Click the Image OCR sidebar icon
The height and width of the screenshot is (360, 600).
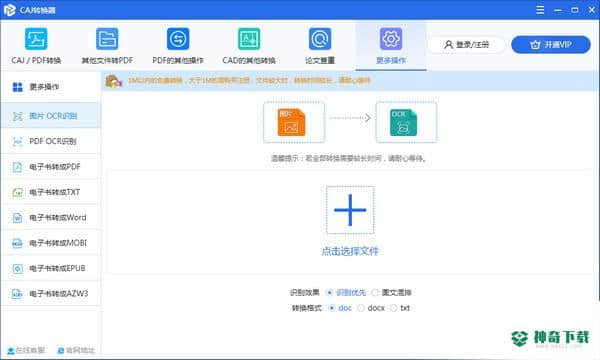18,116
